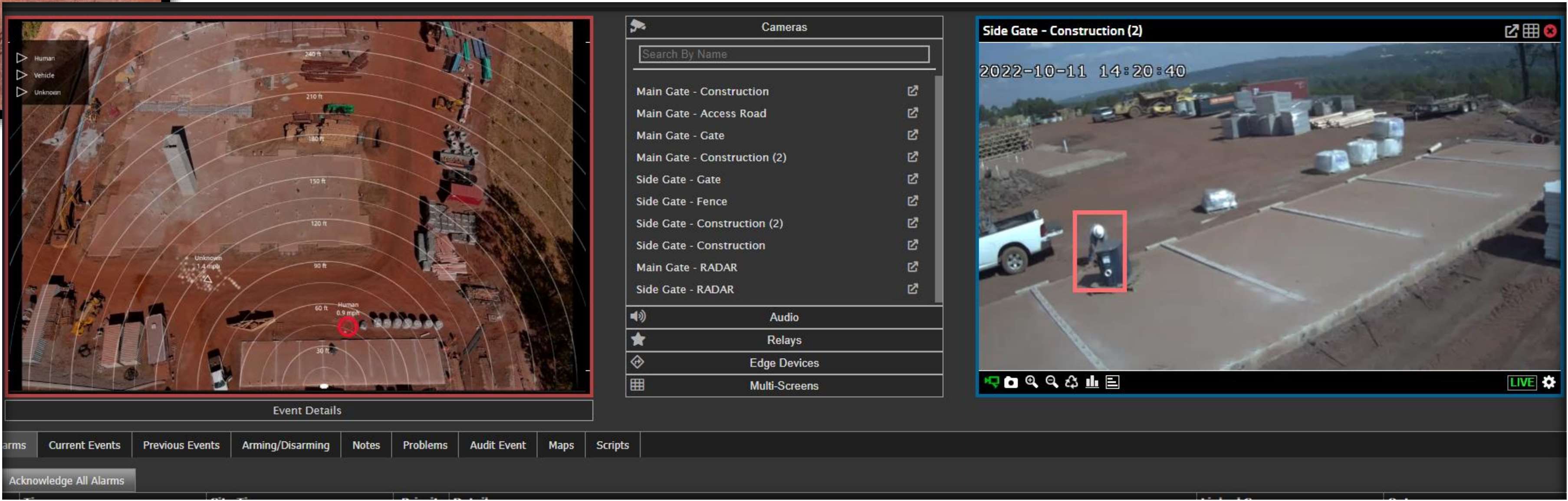
Task: Click the recycle refresh icon on video toolbar
Action: [x=1072, y=383]
